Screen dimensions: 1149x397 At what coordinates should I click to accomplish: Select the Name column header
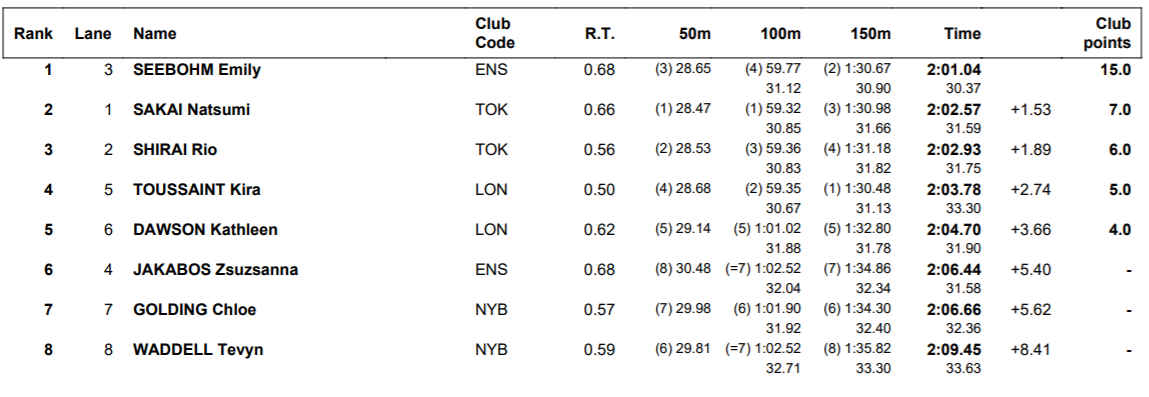(155, 34)
